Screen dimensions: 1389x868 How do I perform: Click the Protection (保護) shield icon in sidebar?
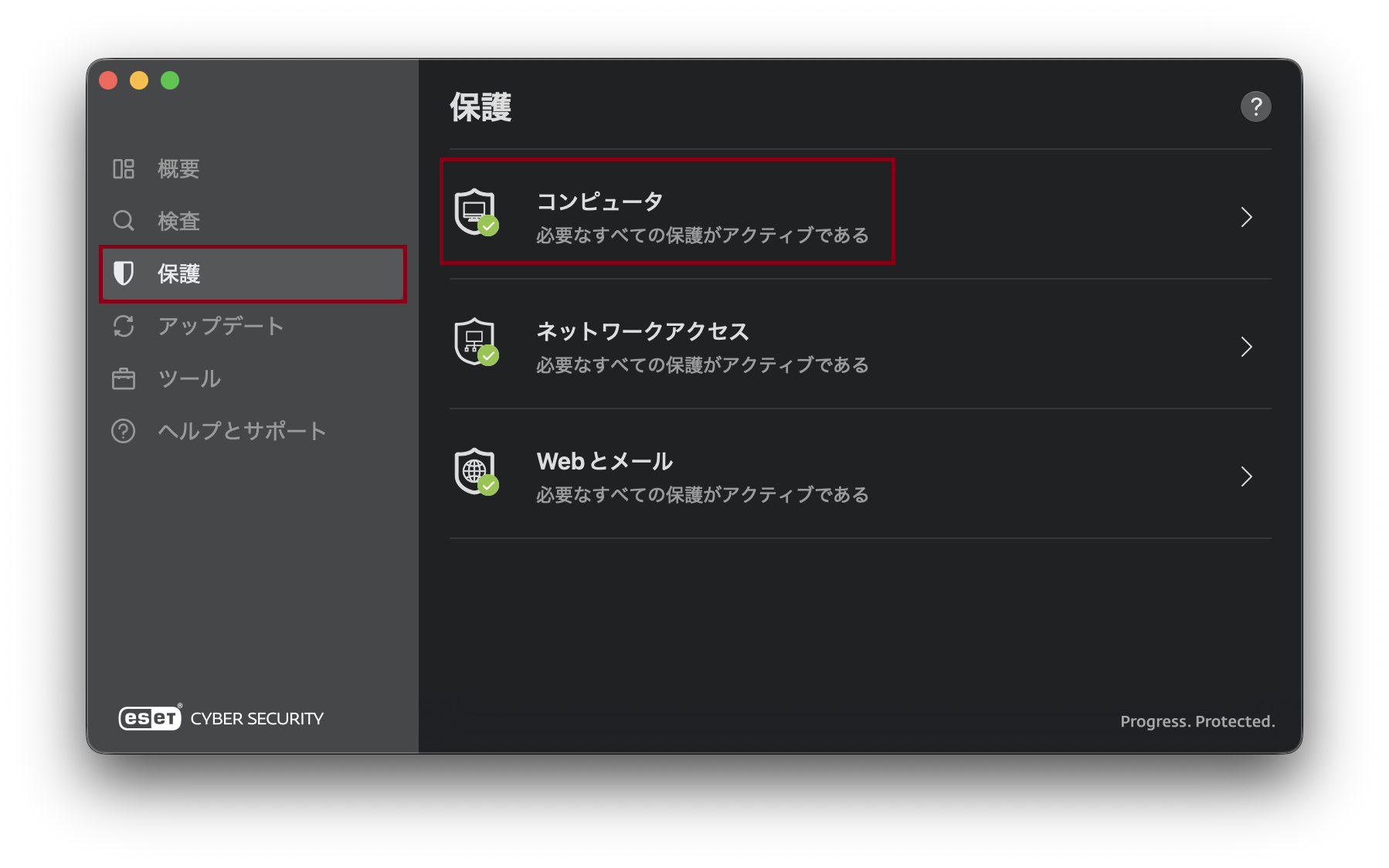pyautogui.click(x=124, y=273)
